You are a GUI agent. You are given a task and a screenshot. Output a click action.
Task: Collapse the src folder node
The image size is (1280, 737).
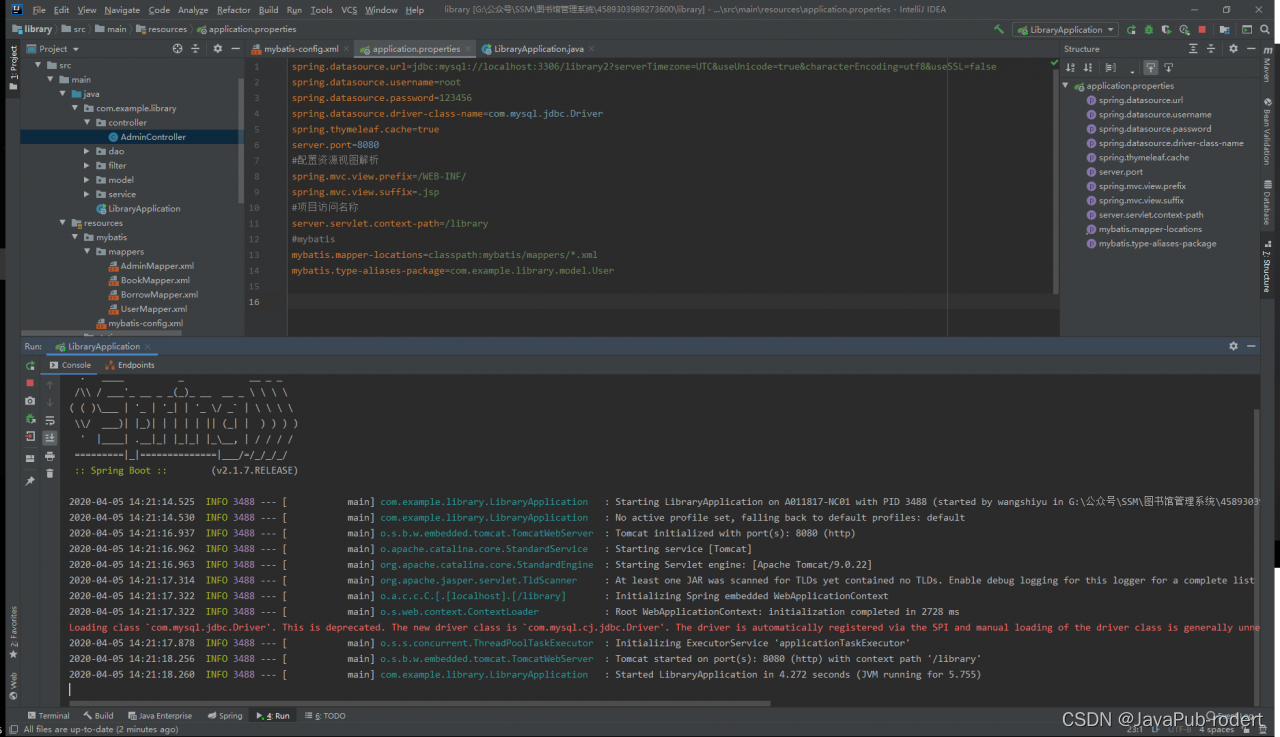39,65
